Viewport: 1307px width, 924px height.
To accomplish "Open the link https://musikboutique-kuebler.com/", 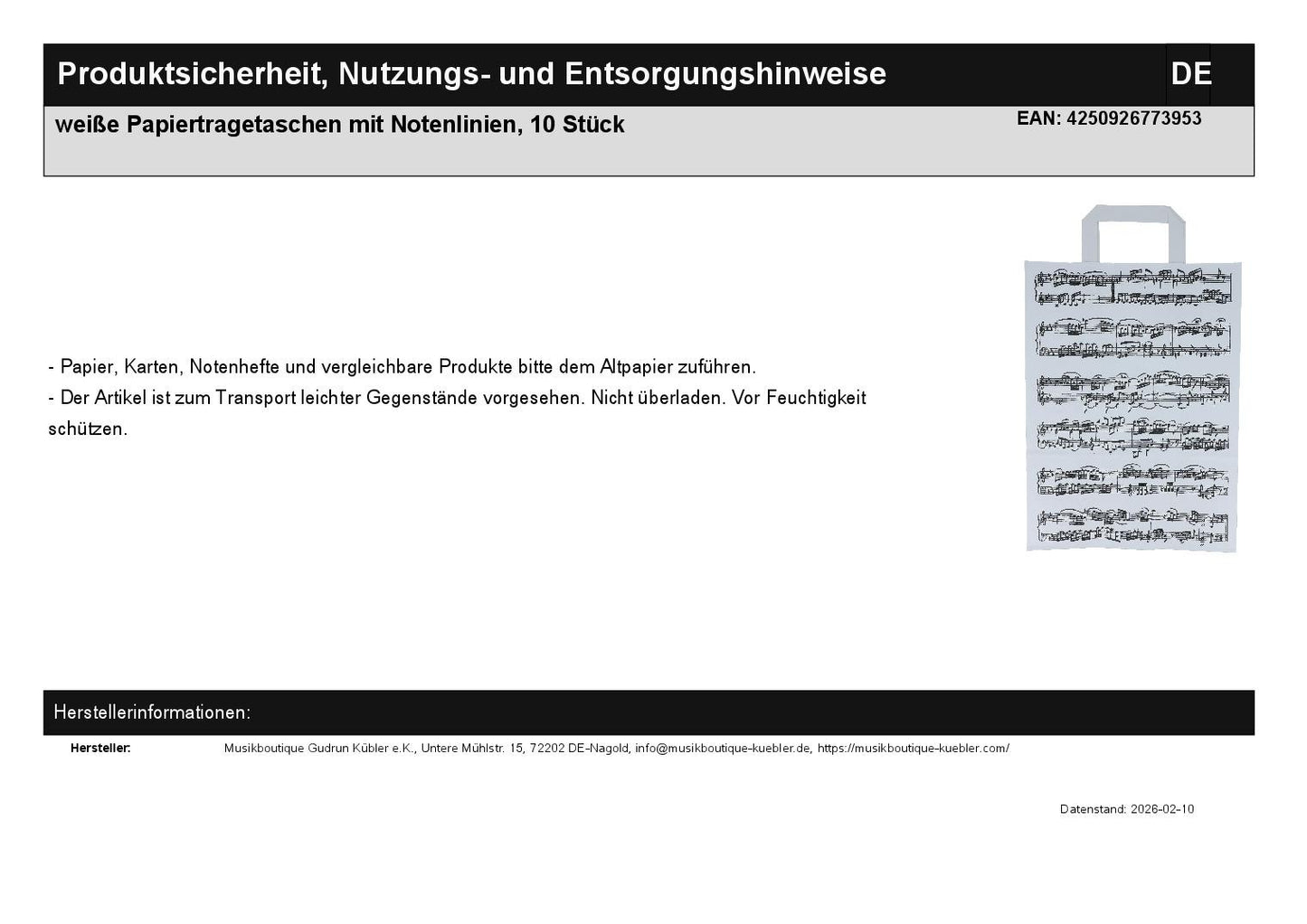I will pos(913,748).
